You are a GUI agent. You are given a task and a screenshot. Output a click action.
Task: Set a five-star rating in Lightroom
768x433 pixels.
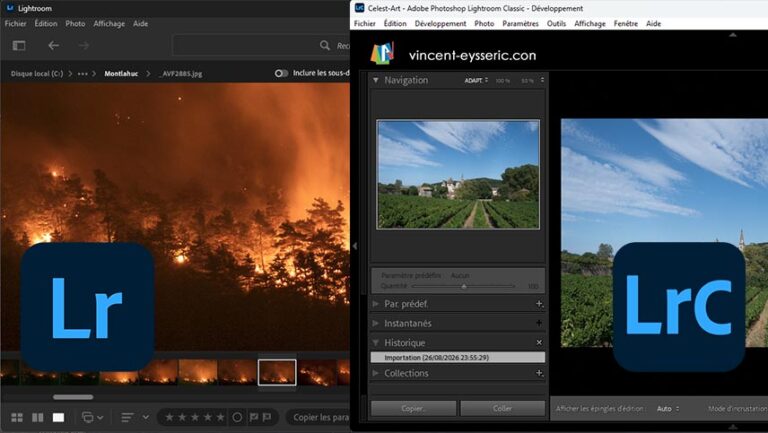click(x=220, y=417)
